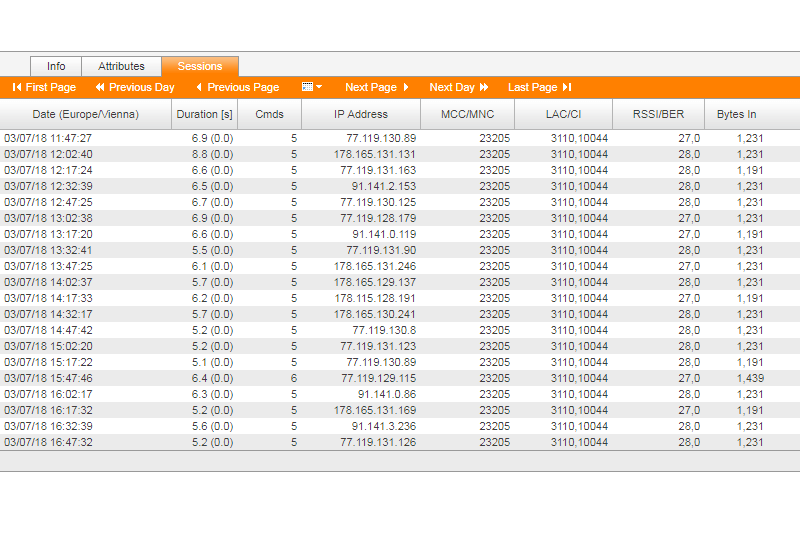Click Previous Page navigation button
The height and width of the screenshot is (533, 800).
click(237, 88)
